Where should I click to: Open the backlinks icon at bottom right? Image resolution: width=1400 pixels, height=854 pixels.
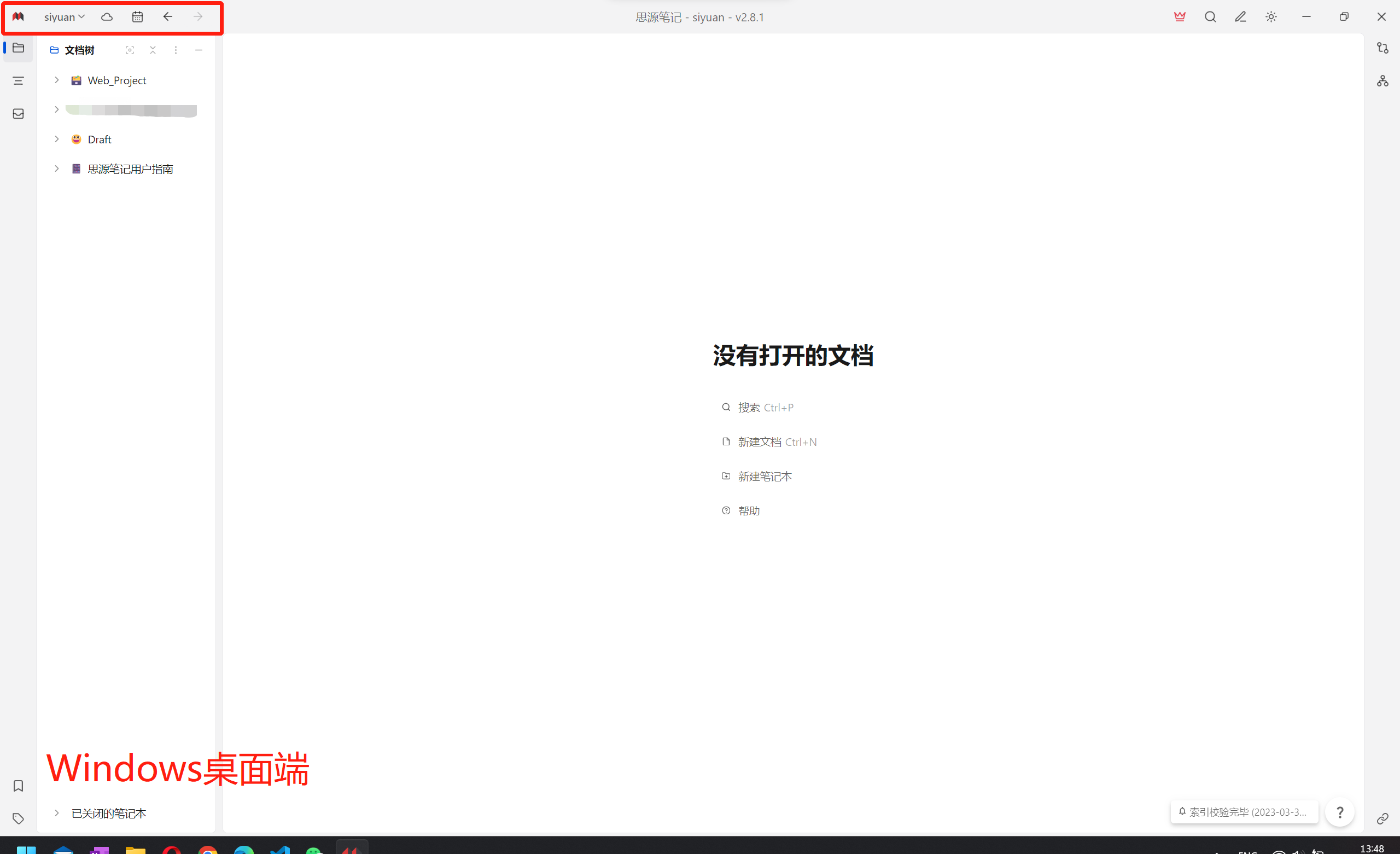[x=1382, y=818]
